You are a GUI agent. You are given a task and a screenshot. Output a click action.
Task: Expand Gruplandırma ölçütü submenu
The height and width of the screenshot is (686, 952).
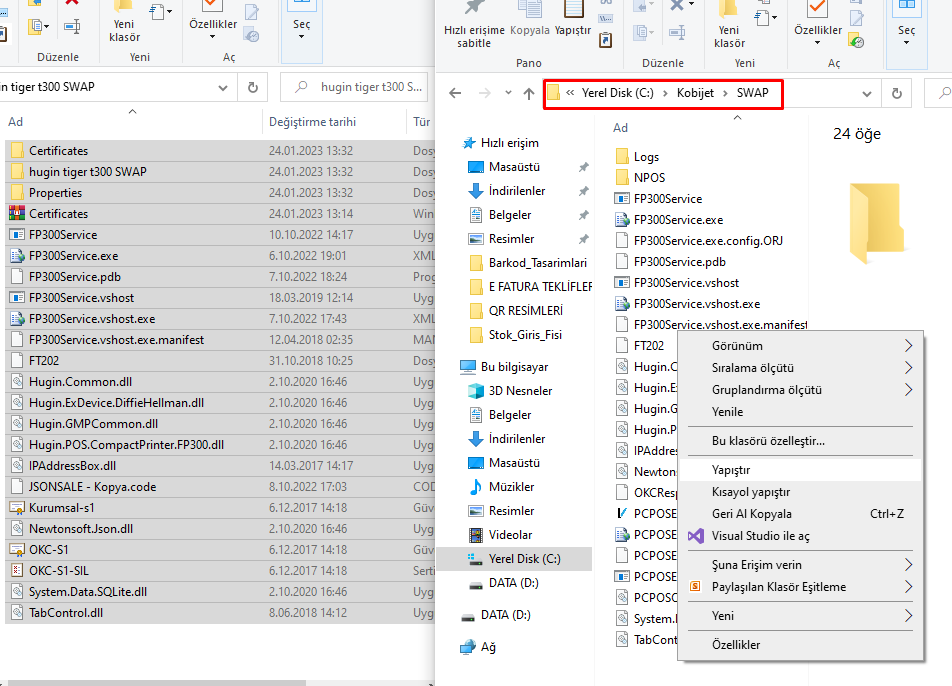[800, 390]
